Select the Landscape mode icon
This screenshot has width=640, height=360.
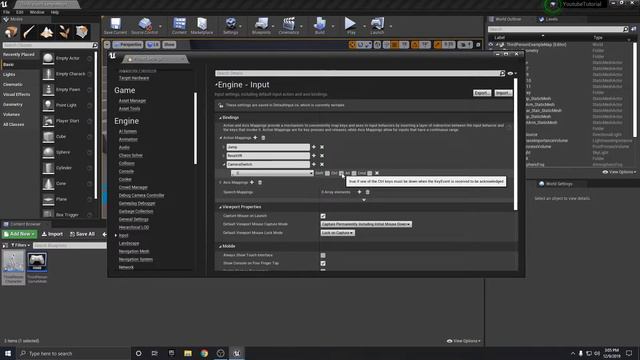47,32
